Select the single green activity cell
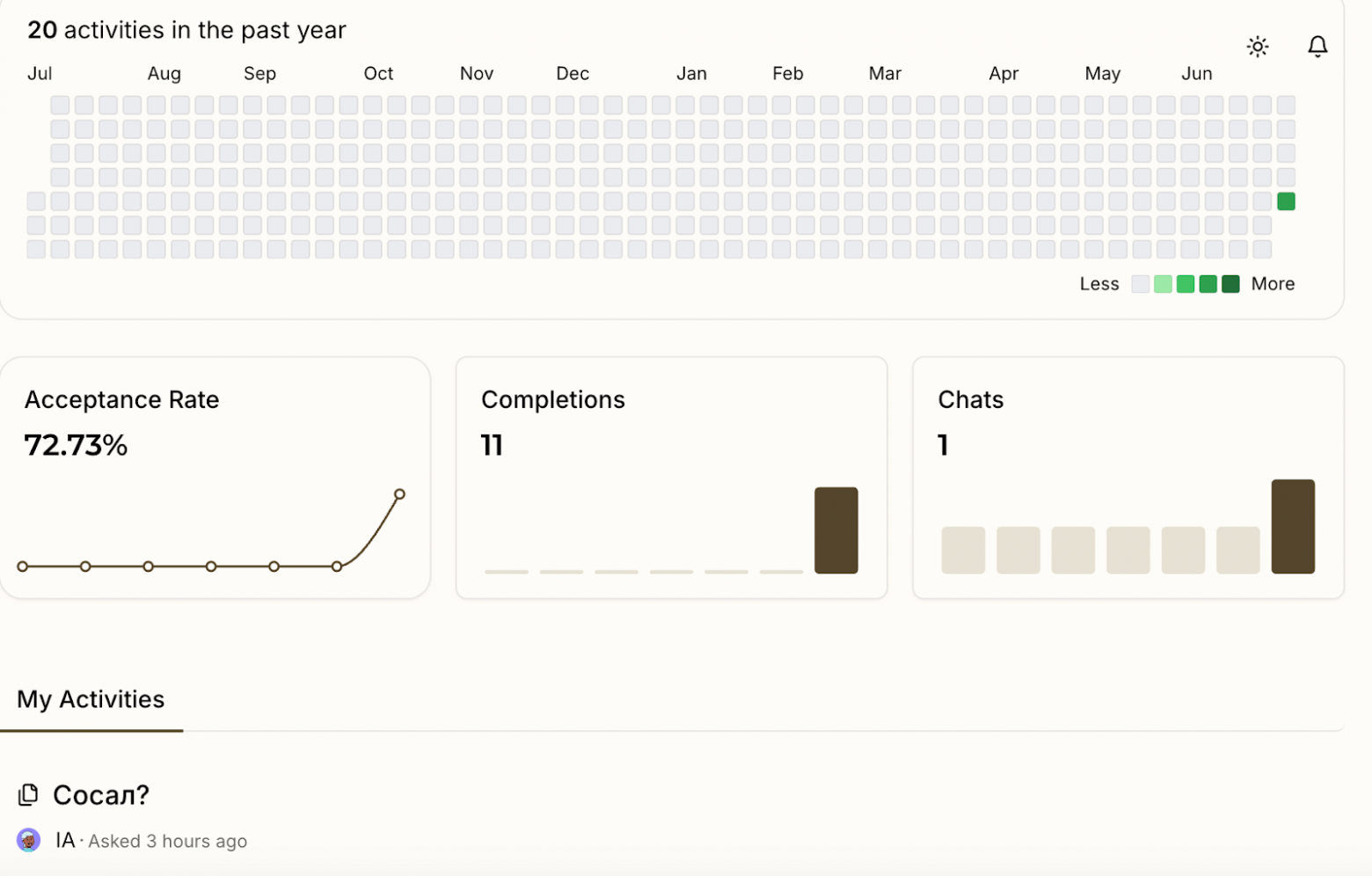The height and width of the screenshot is (876, 1372). (1286, 201)
